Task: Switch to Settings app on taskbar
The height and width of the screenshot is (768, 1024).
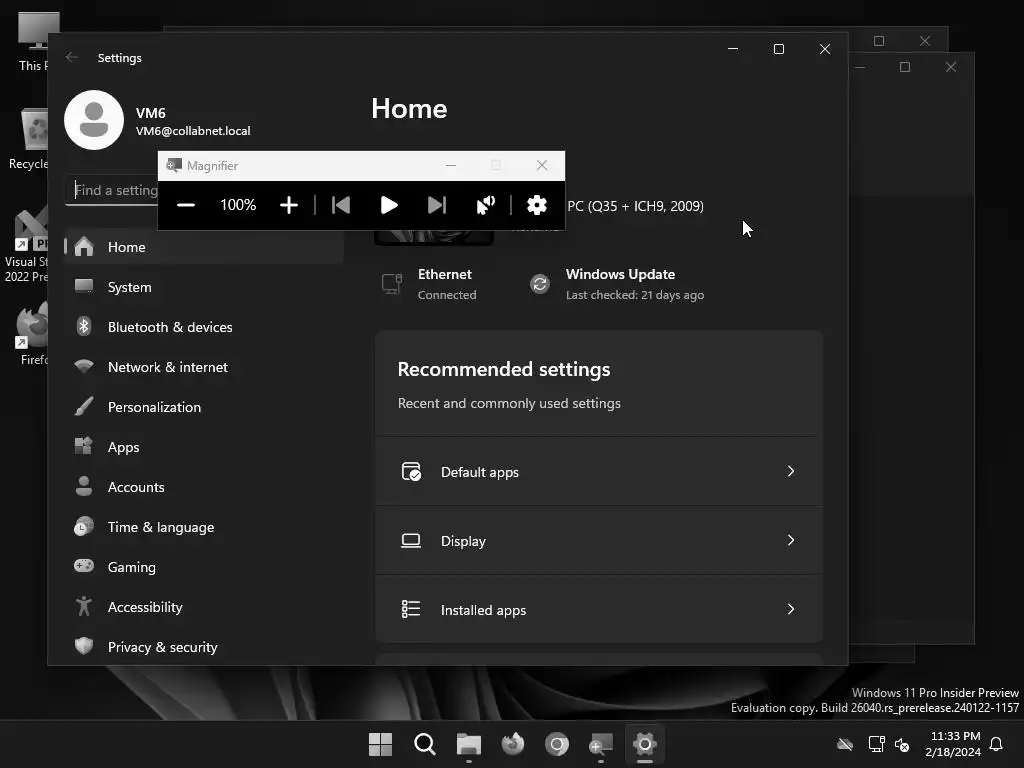Action: (645, 744)
